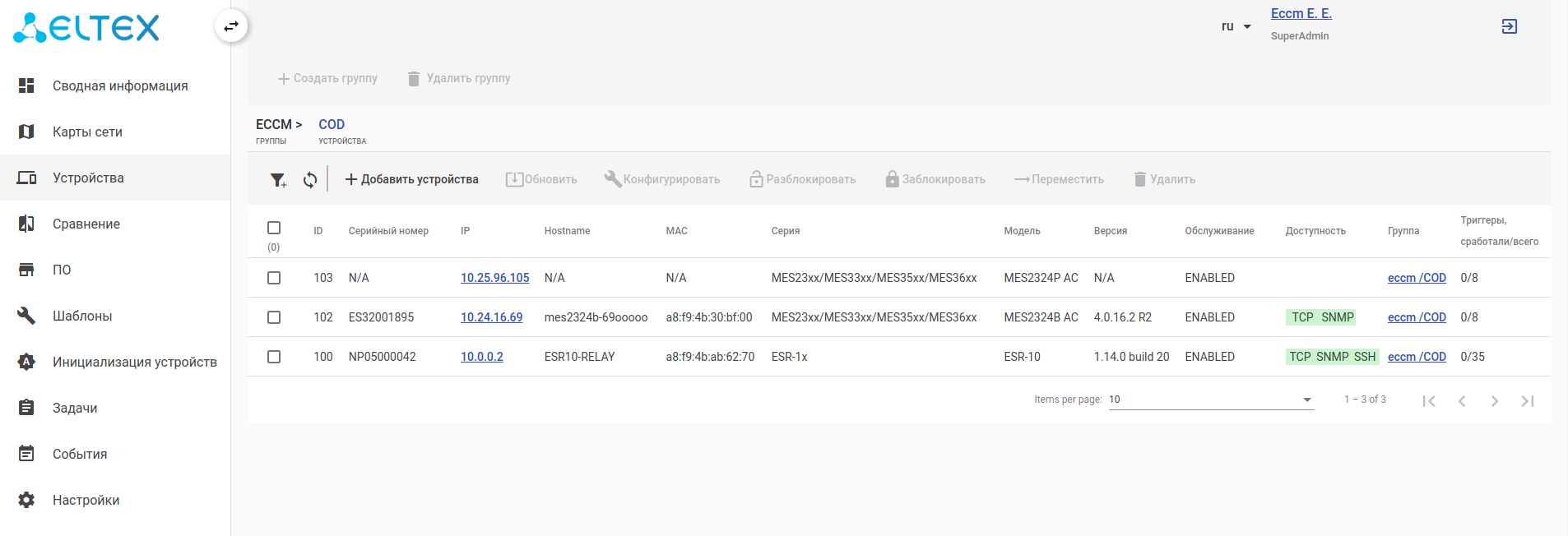Click the Добавить устройства button
This screenshot has width=1568, height=536.
pos(411,179)
